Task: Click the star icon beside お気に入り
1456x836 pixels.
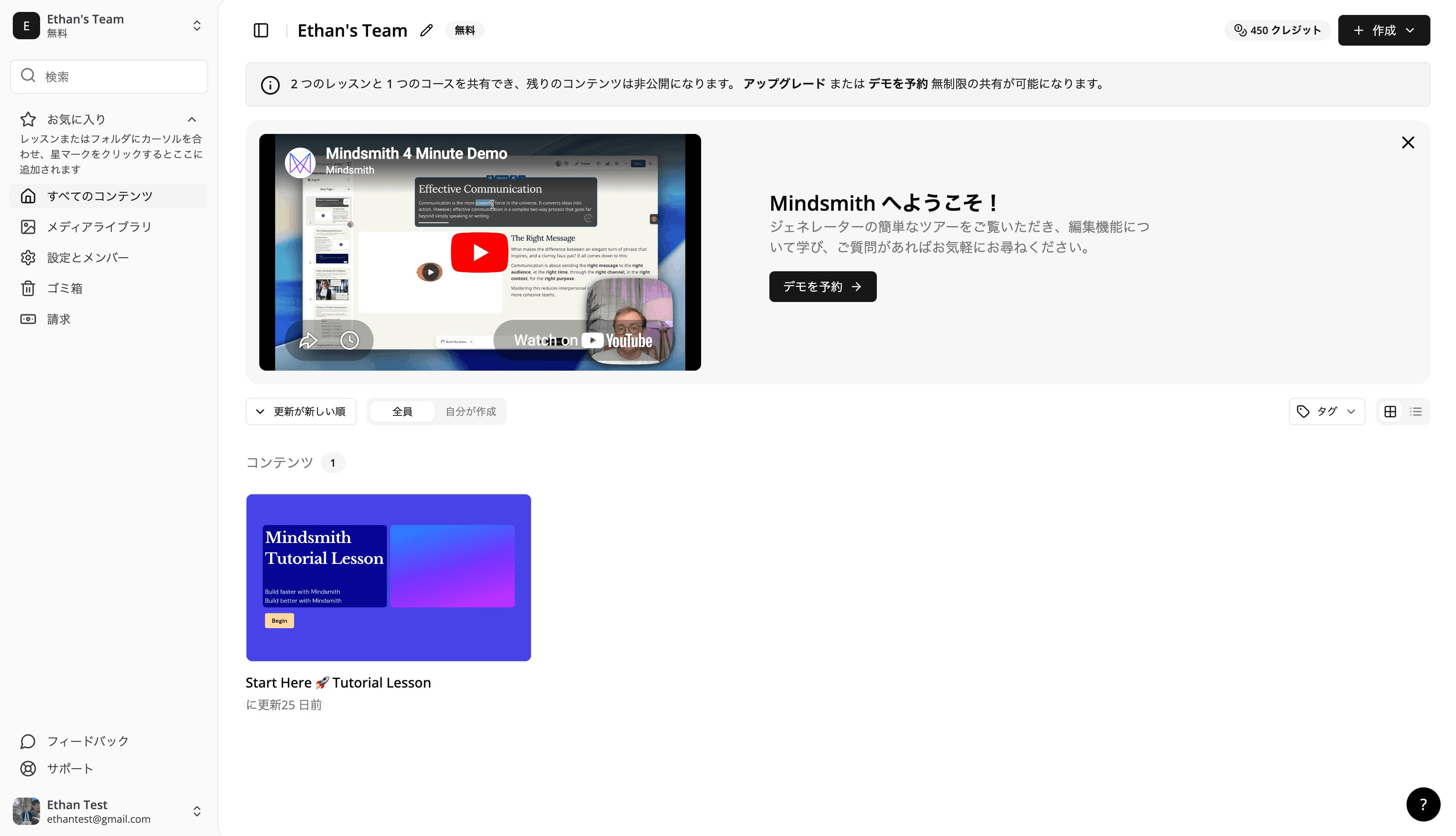Action: tap(28, 119)
